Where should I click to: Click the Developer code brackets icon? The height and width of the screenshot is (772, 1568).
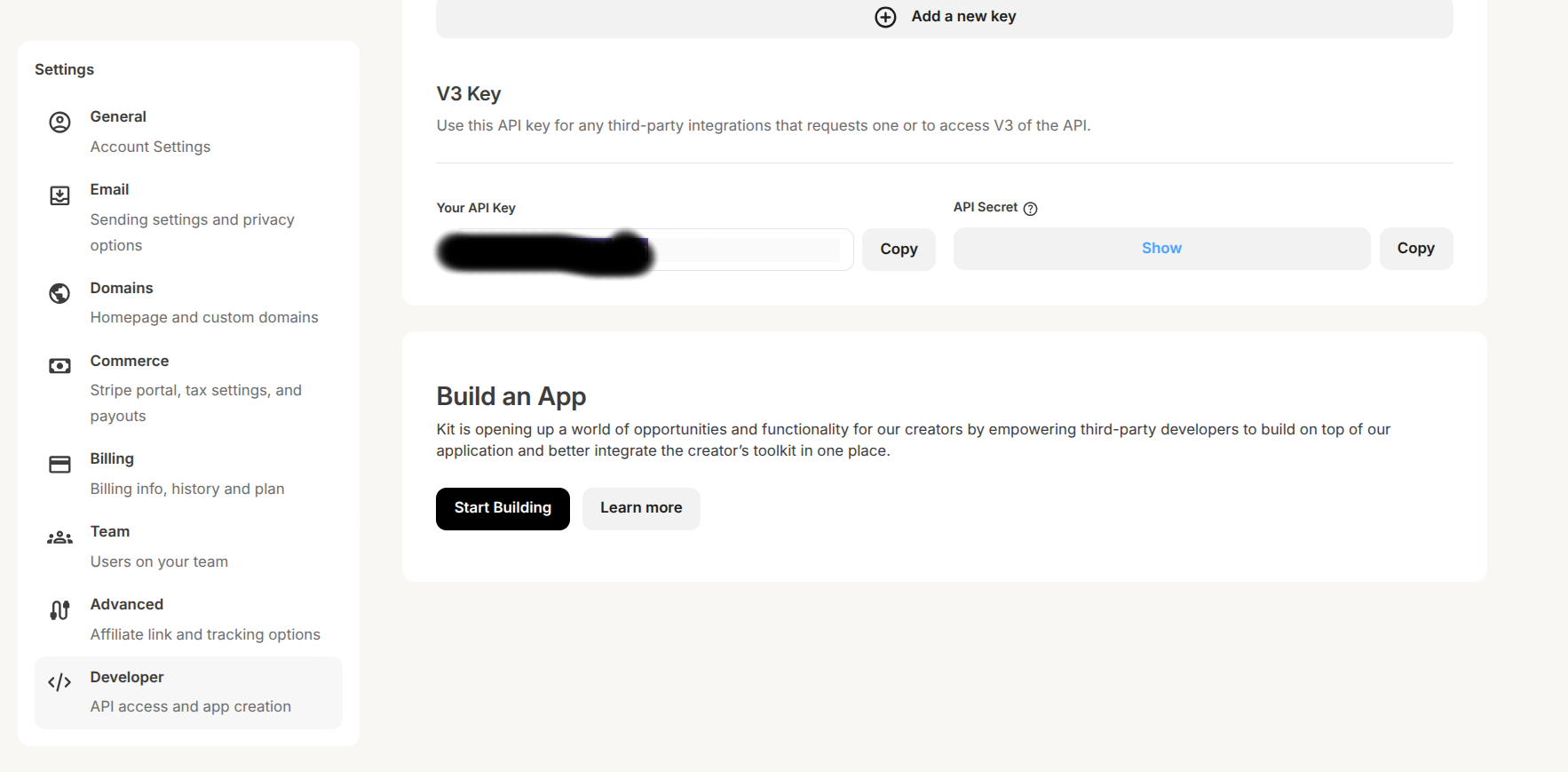click(x=59, y=682)
